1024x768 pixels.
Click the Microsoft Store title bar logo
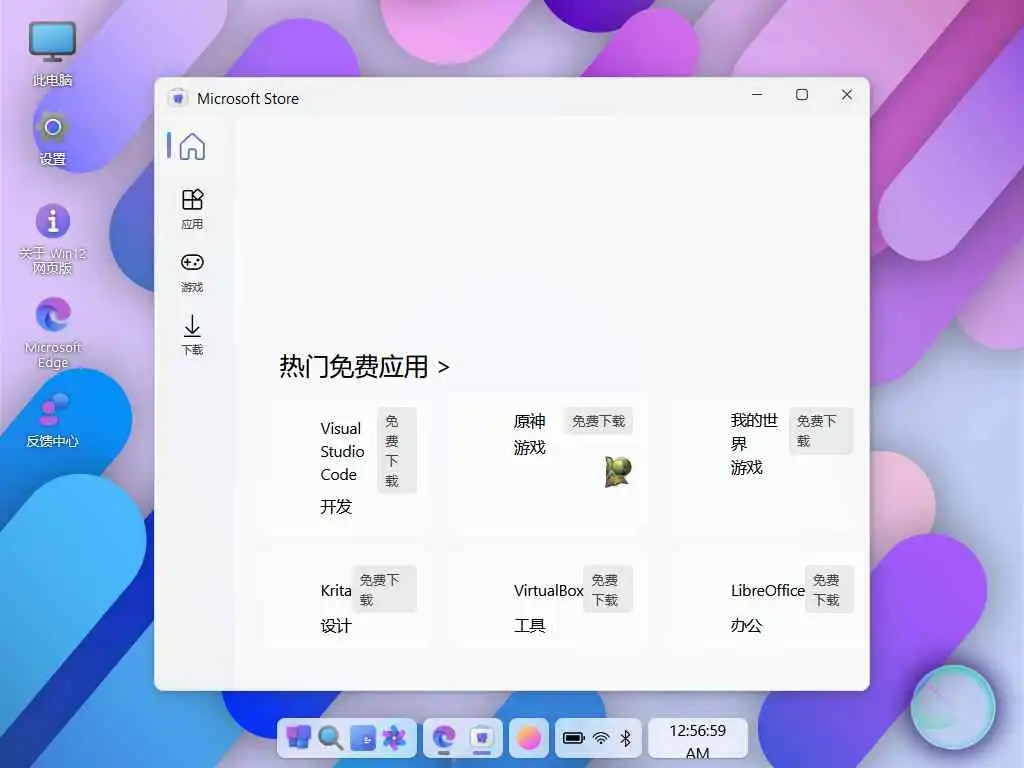(178, 98)
